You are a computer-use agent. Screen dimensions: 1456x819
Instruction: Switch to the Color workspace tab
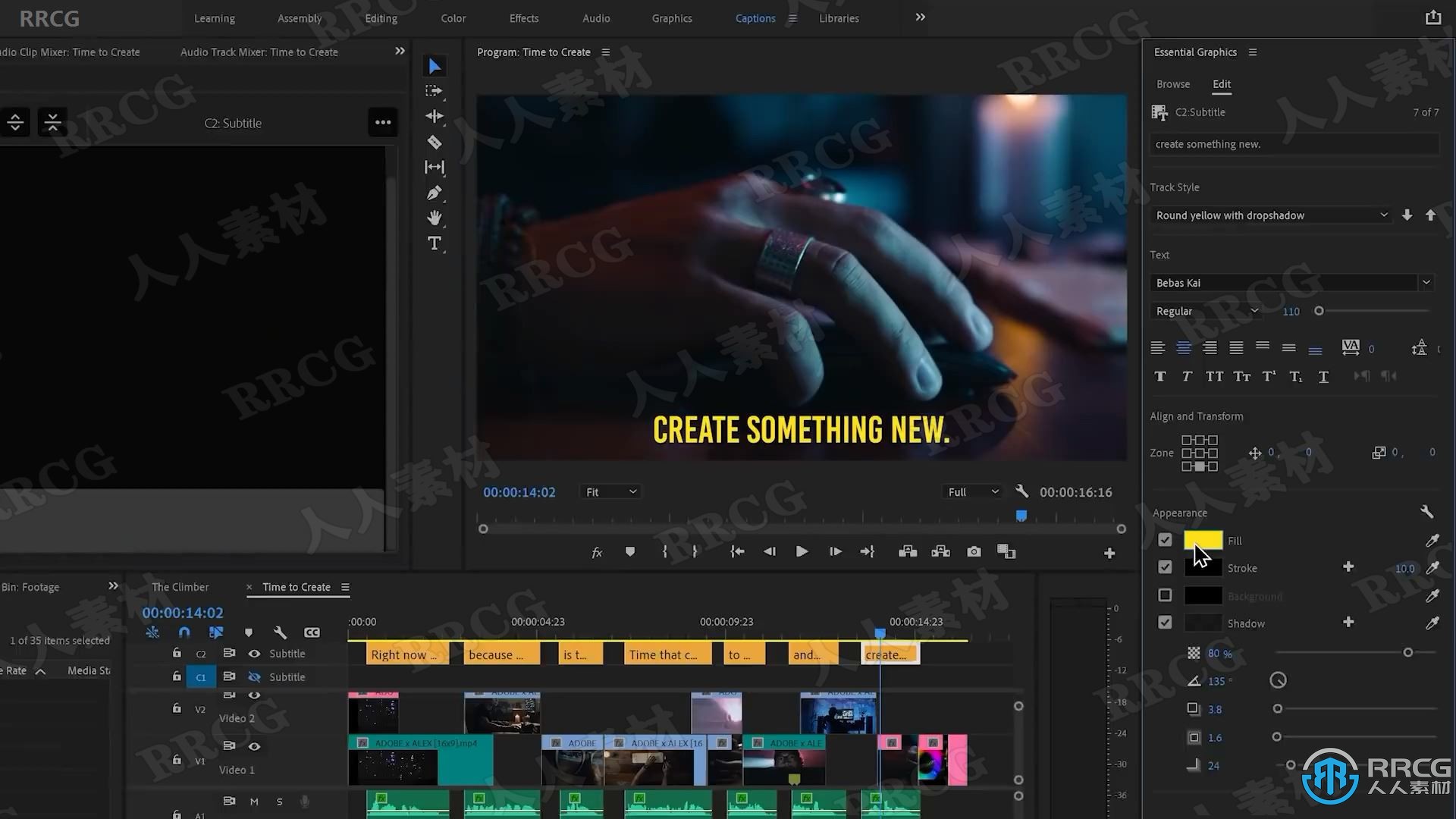click(x=452, y=18)
